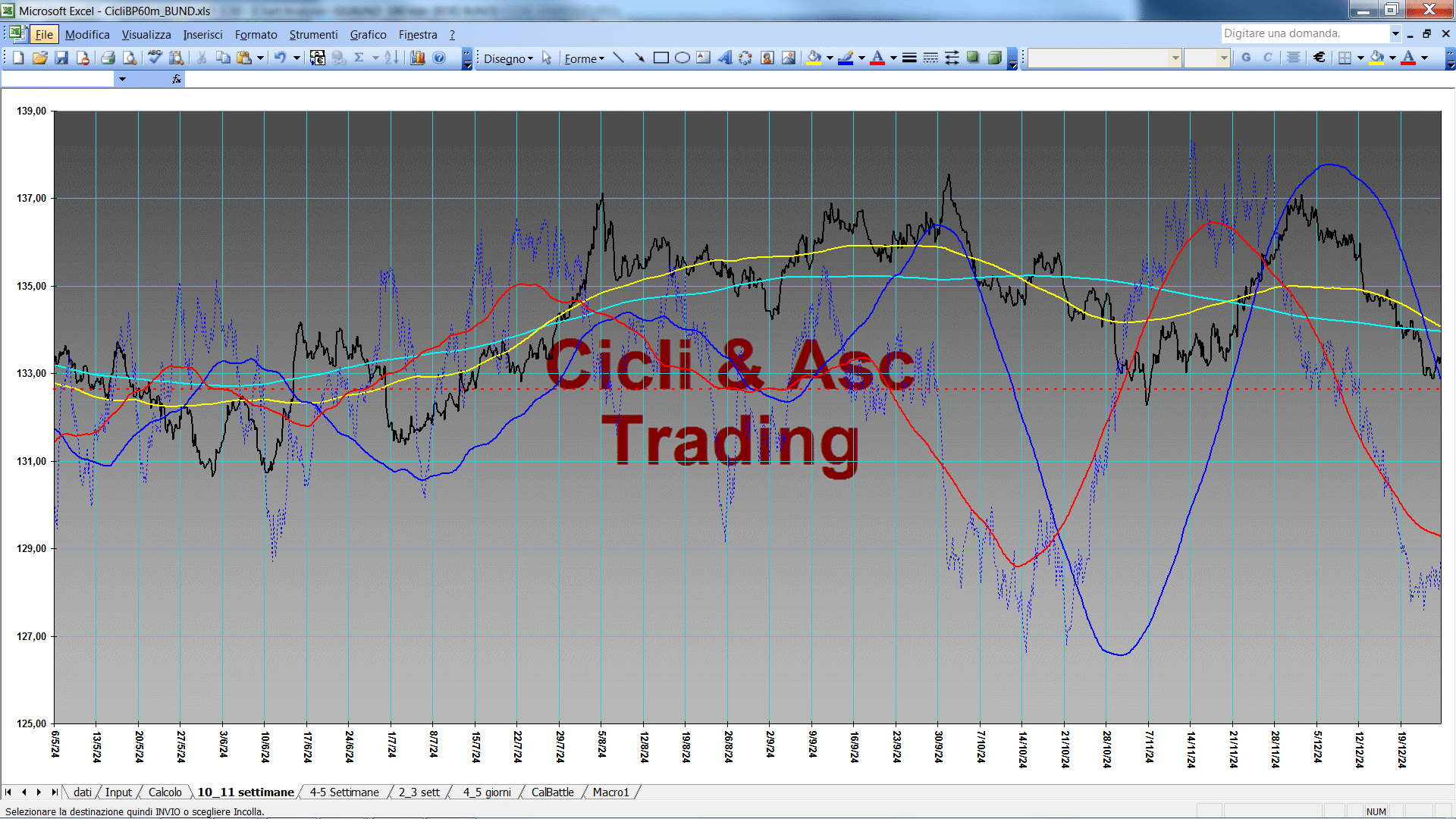Switch to the dati sheet tab
The image size is (1456, 819).
pyautogui.click(x=82, y=792)
